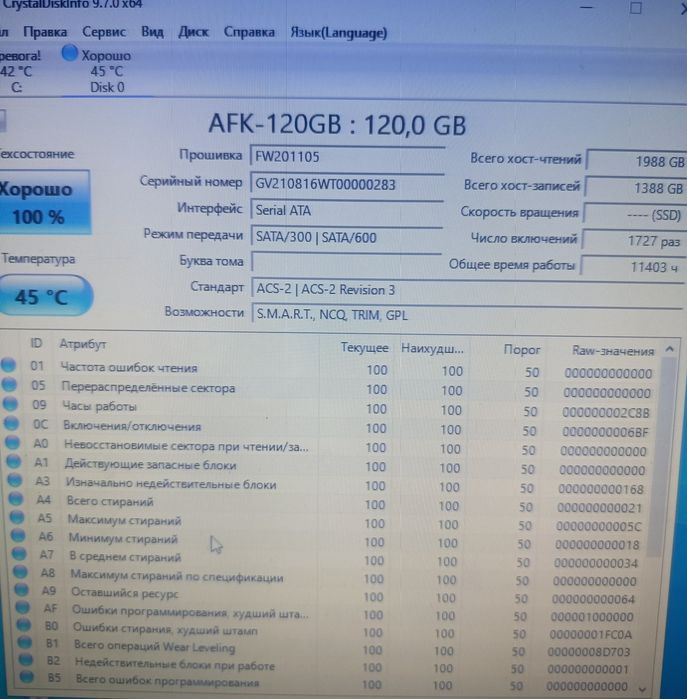
Task: Open the Сервис menu
Action: point(104,32)
